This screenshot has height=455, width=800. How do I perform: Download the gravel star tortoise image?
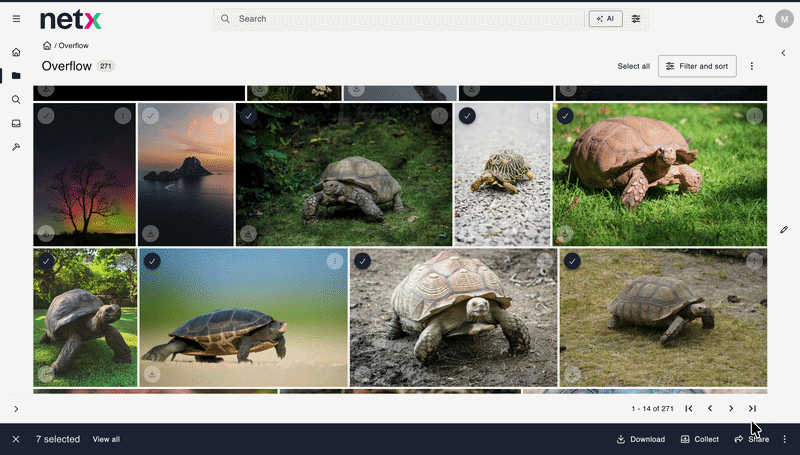(467, 234)
